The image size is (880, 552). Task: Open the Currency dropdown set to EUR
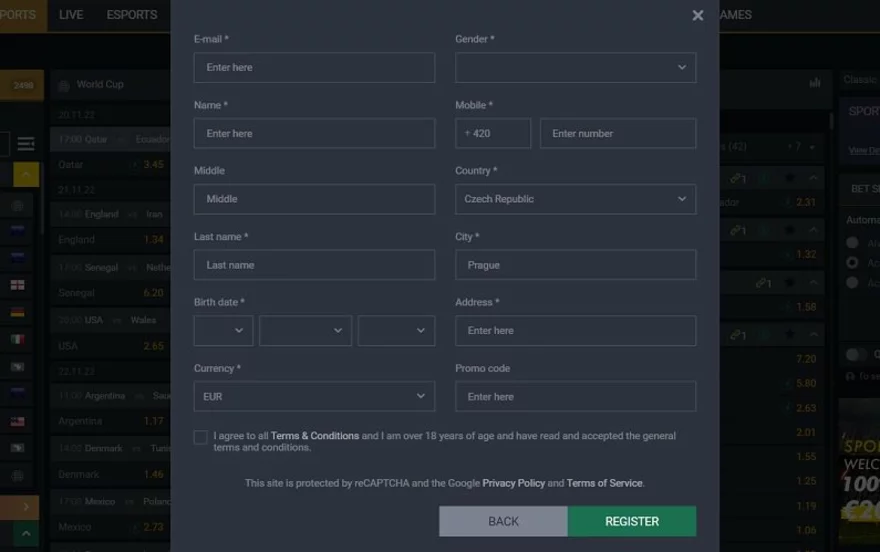314,397
